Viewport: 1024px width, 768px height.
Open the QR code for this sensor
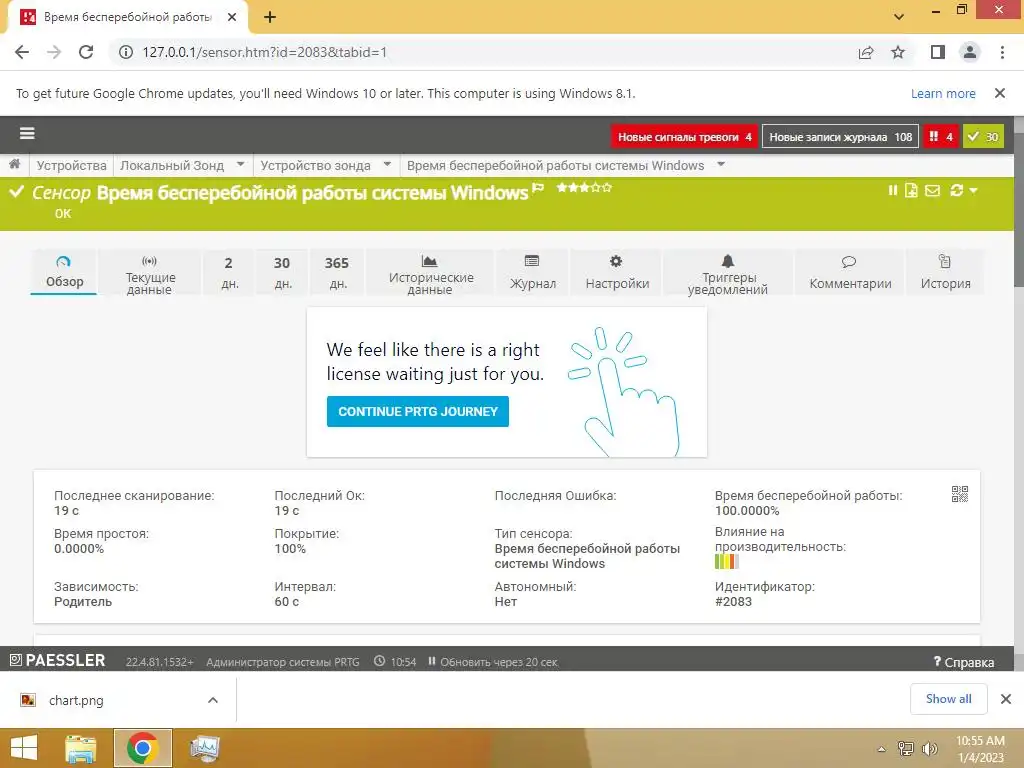[x=959, y=494]
